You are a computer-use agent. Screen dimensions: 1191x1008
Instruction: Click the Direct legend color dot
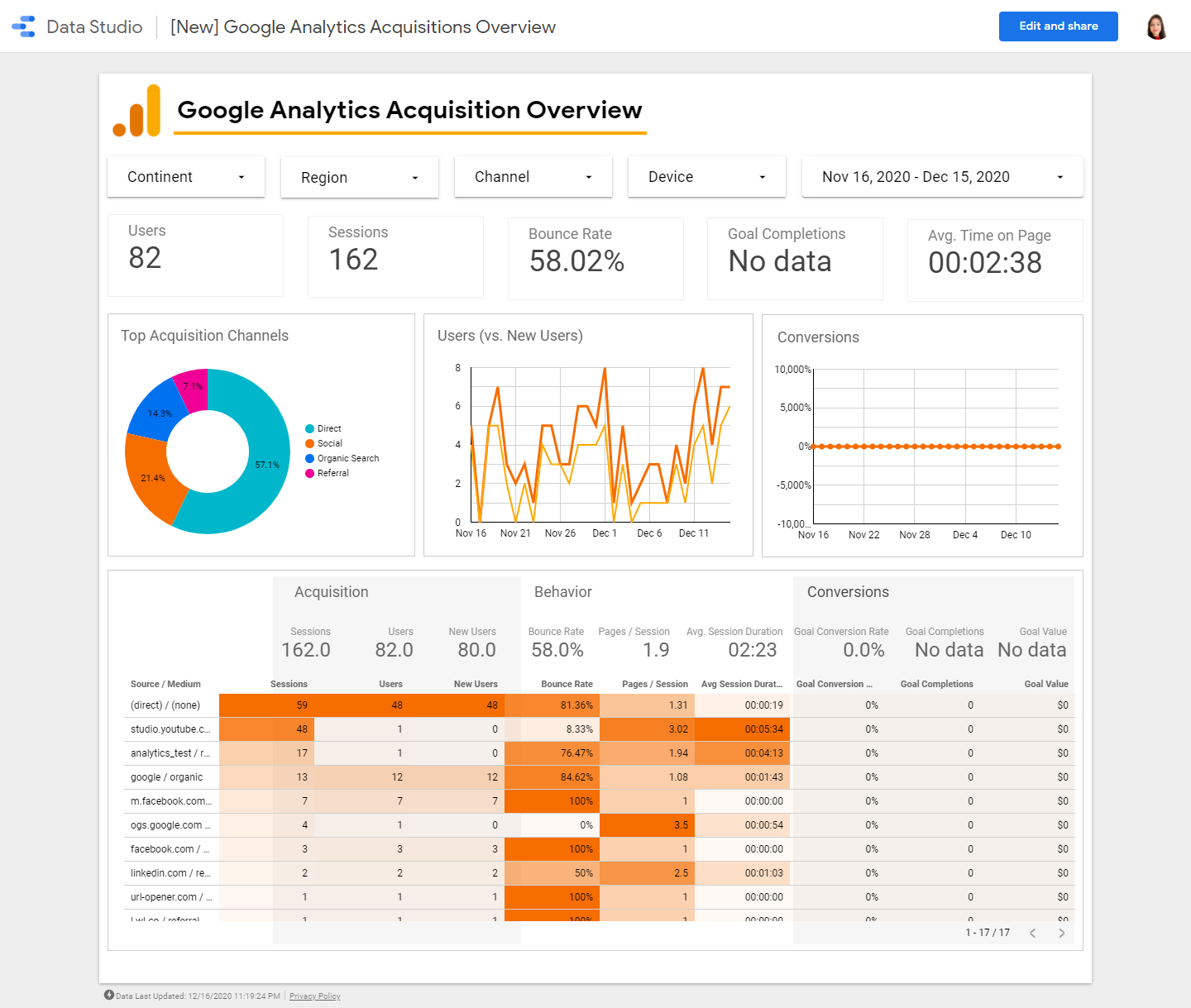[310, 428]
